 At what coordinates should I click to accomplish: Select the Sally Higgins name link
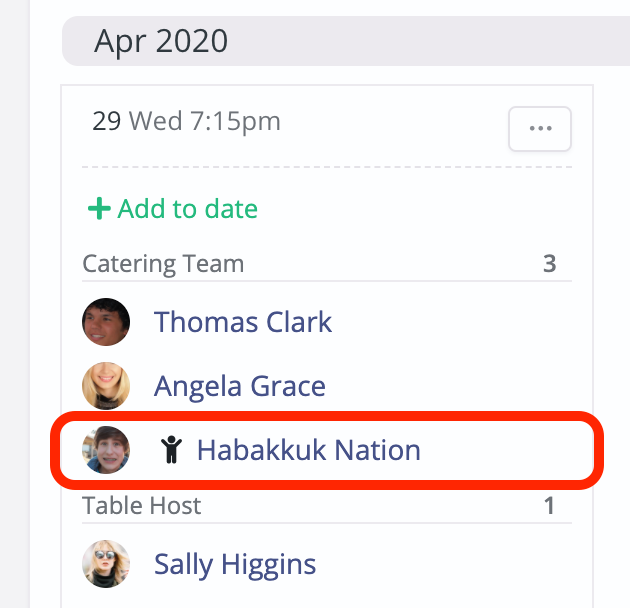235,564
